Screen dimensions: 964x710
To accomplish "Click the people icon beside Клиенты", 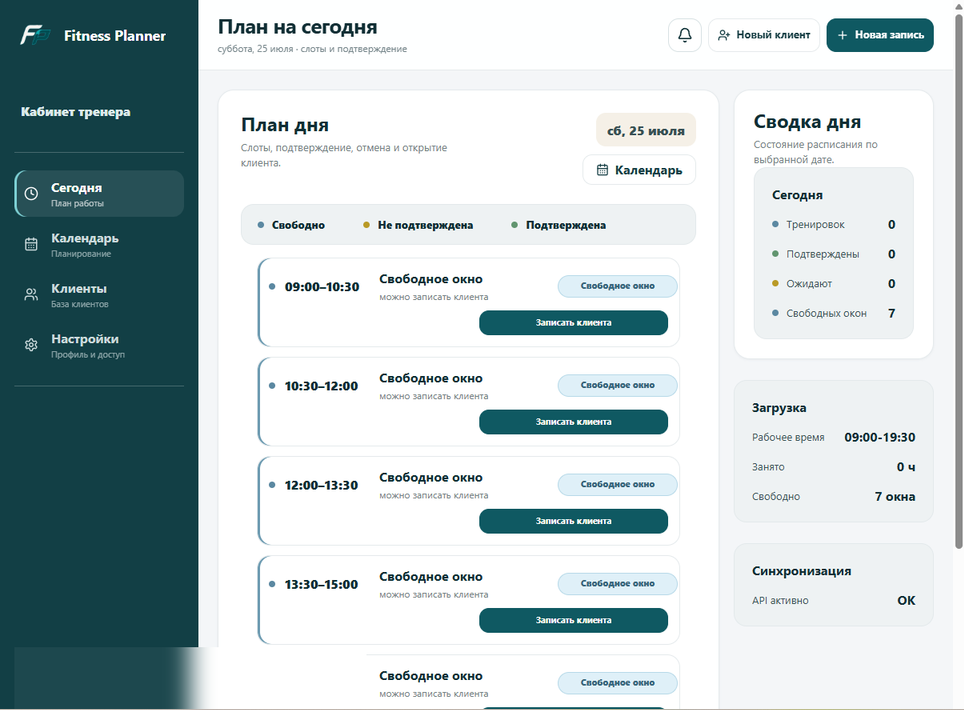I will (31, 294).
